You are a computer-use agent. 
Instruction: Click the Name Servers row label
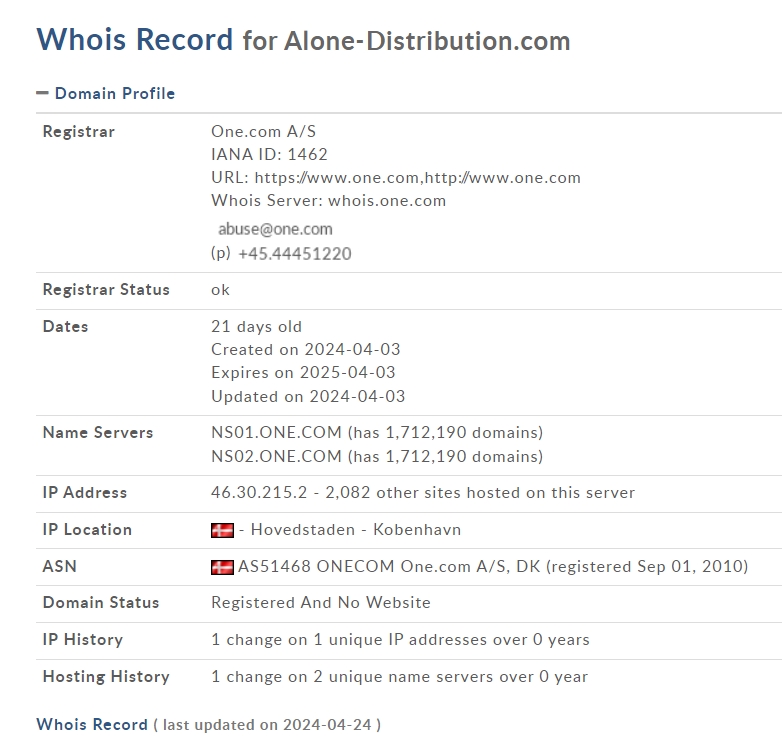[98, 432]
